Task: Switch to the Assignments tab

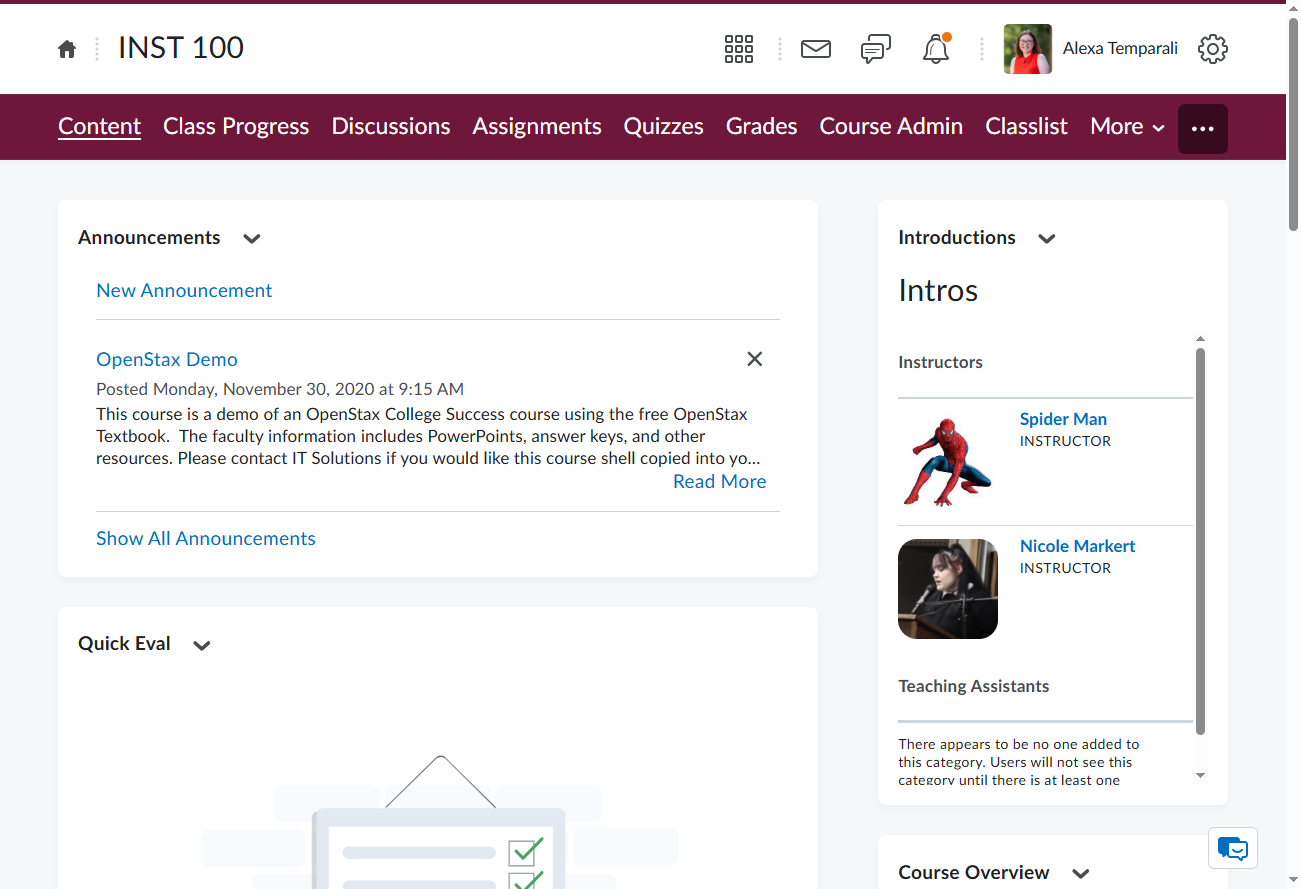Action: 537,126
